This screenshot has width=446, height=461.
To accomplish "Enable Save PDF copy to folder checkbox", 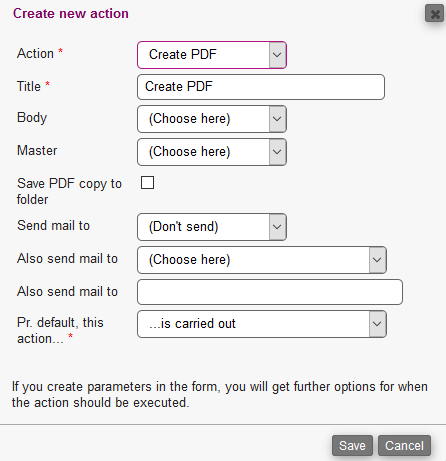I will click(147, 183).
